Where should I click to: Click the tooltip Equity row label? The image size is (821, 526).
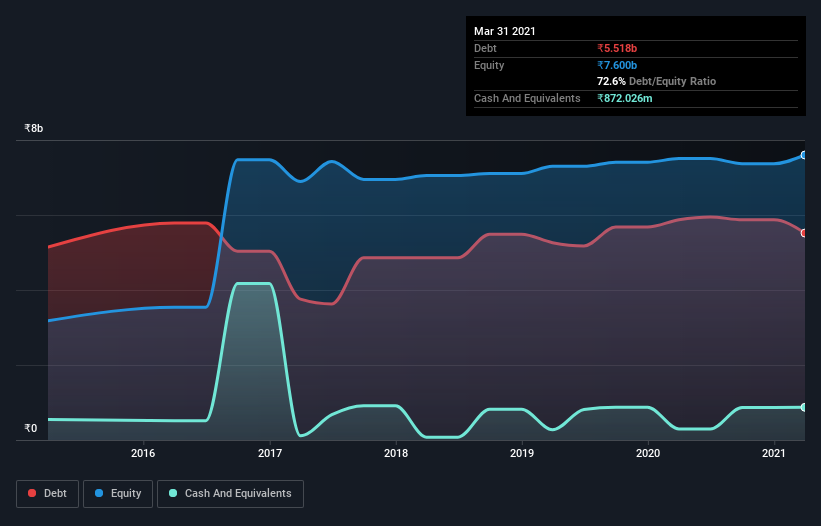[489, 65]
